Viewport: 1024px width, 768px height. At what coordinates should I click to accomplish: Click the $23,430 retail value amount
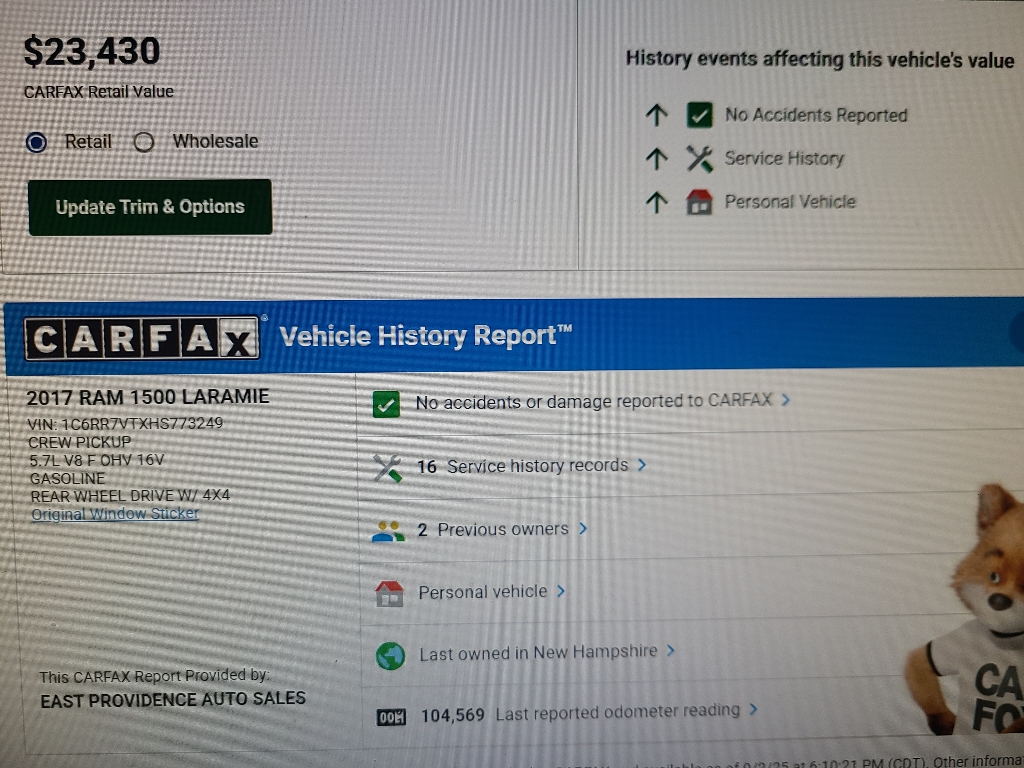91,52
